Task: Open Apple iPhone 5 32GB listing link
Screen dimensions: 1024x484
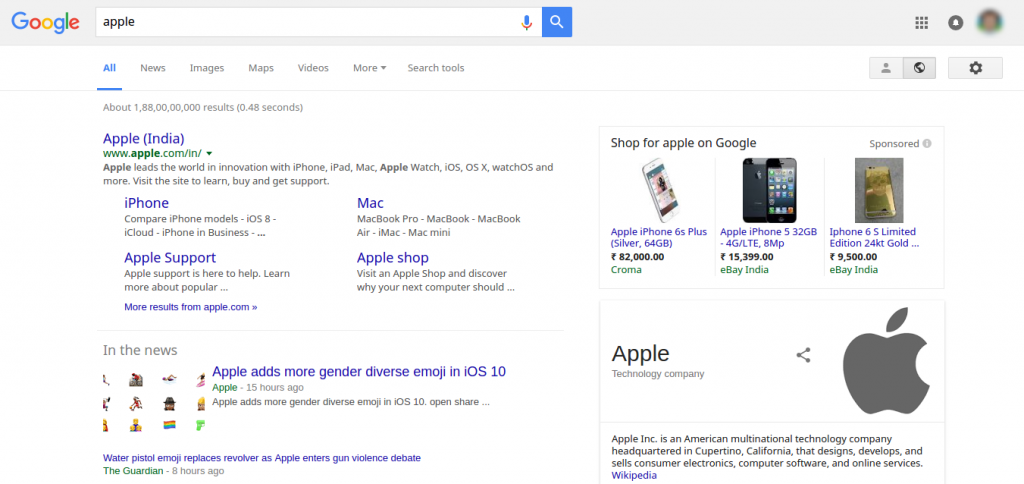Action: 769,238
